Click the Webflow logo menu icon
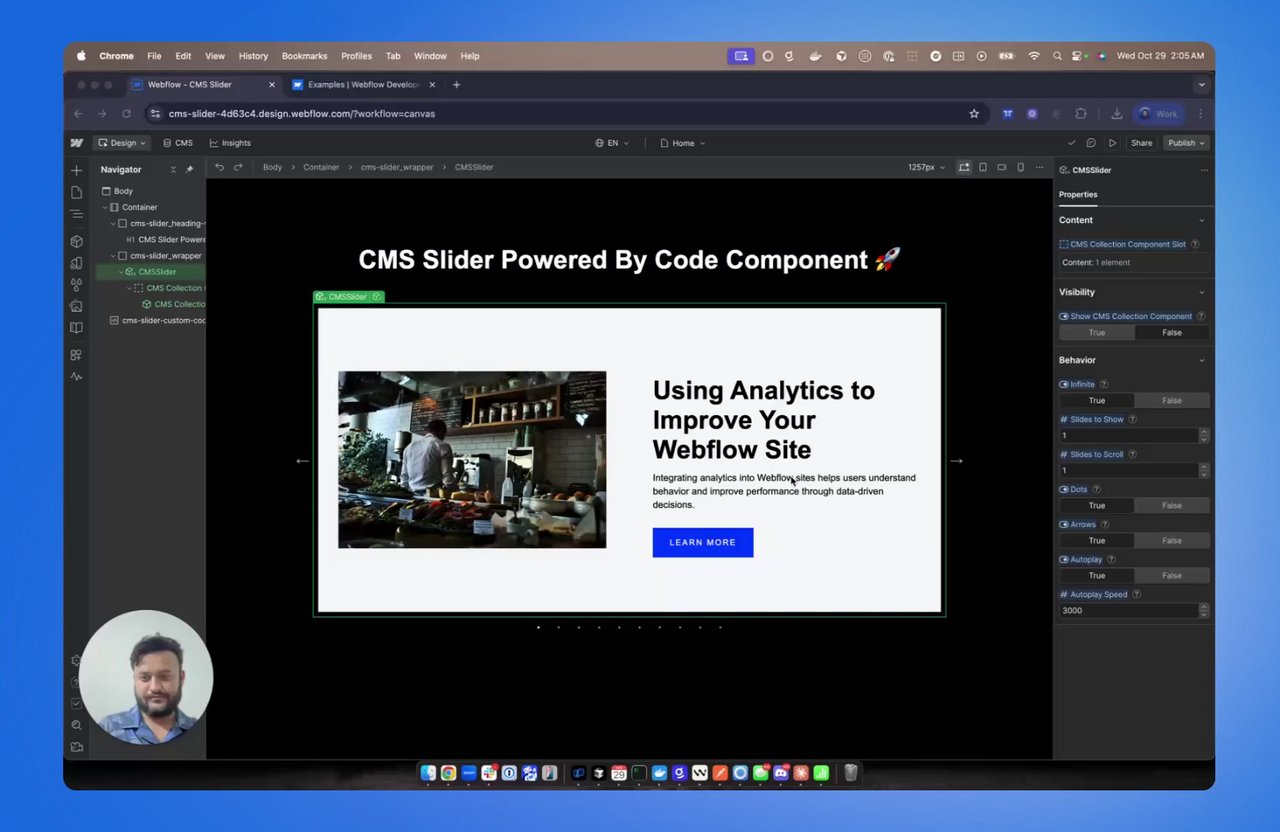This screenshot has height=832, width=1280. 76,143
